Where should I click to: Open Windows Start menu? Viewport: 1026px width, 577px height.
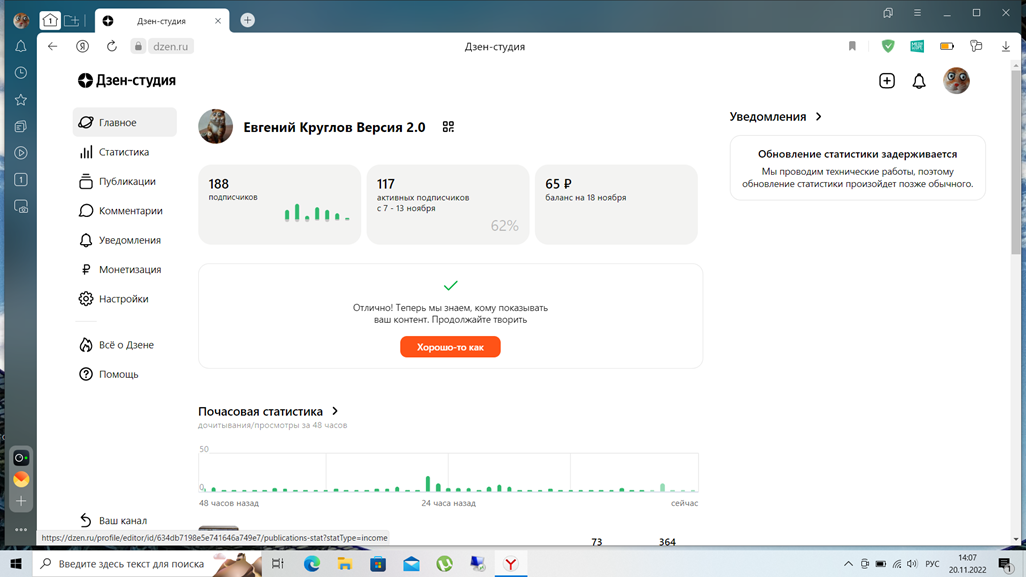pos(16,563)
